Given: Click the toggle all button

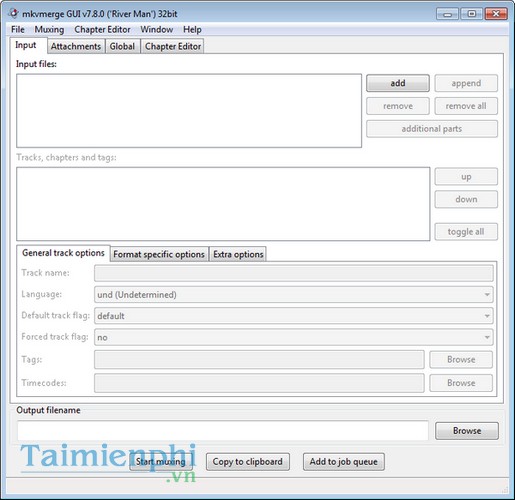Looking at the screenshot, I should point(466,232).
